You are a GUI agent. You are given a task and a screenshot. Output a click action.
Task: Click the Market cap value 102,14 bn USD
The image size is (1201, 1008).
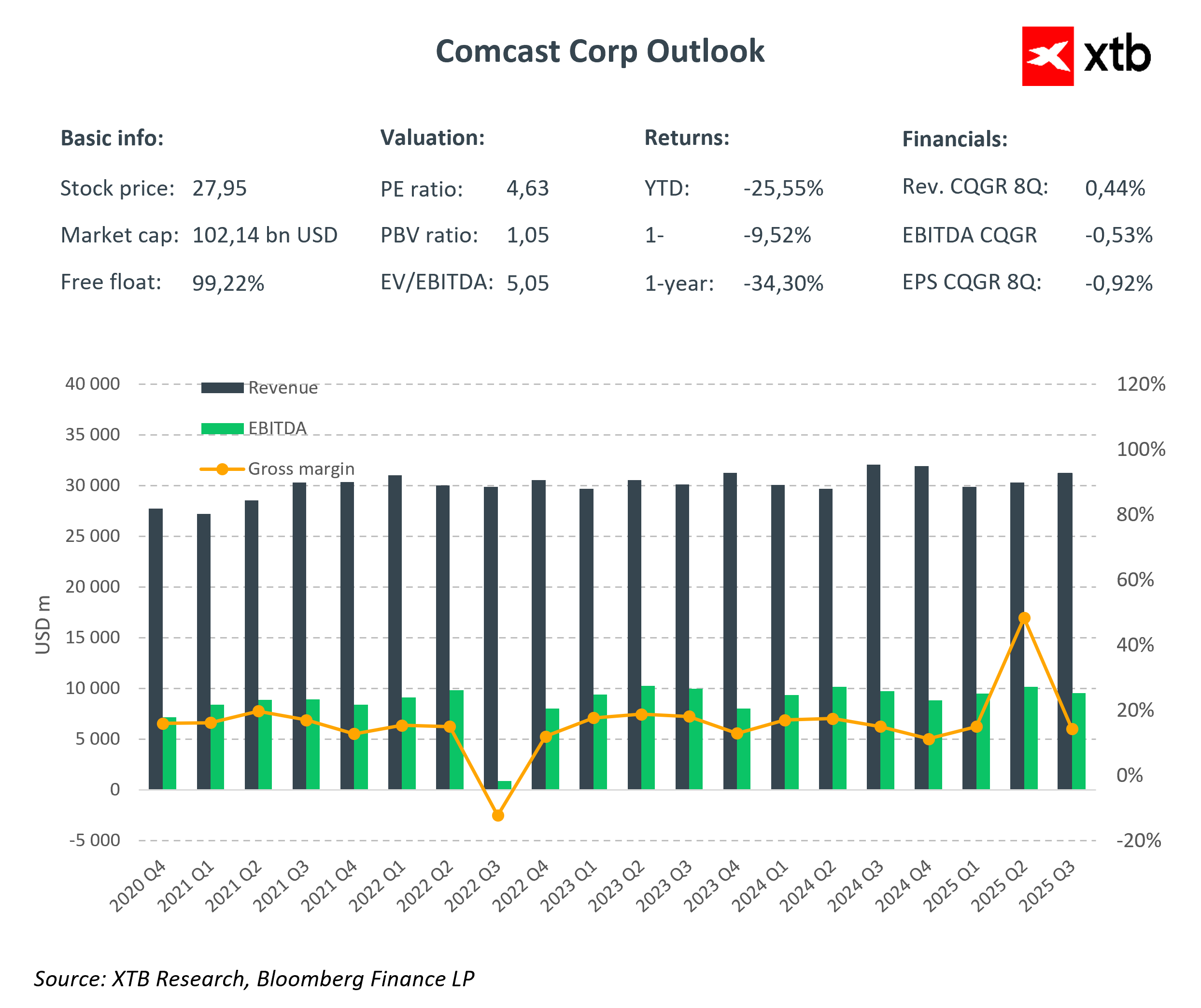(x=265, y=235)
